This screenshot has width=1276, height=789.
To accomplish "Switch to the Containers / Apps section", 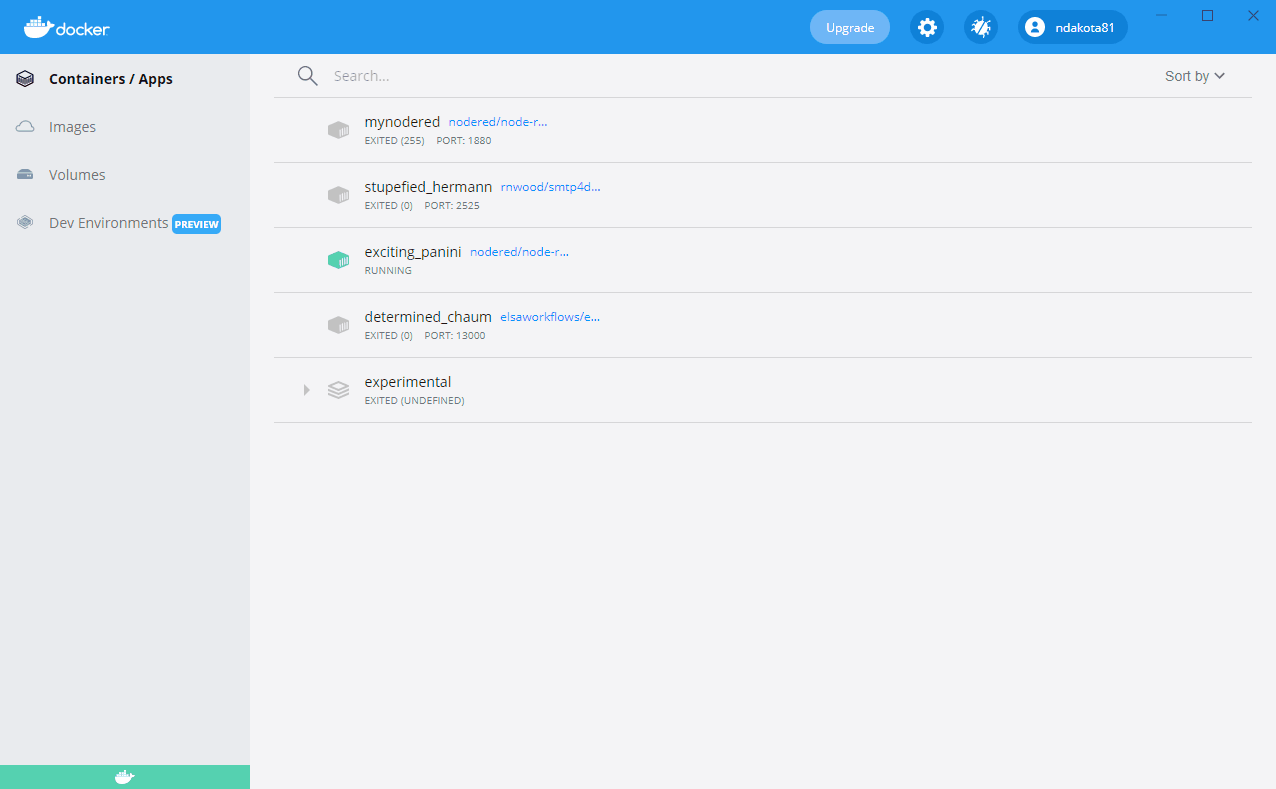I will point(110,78).
